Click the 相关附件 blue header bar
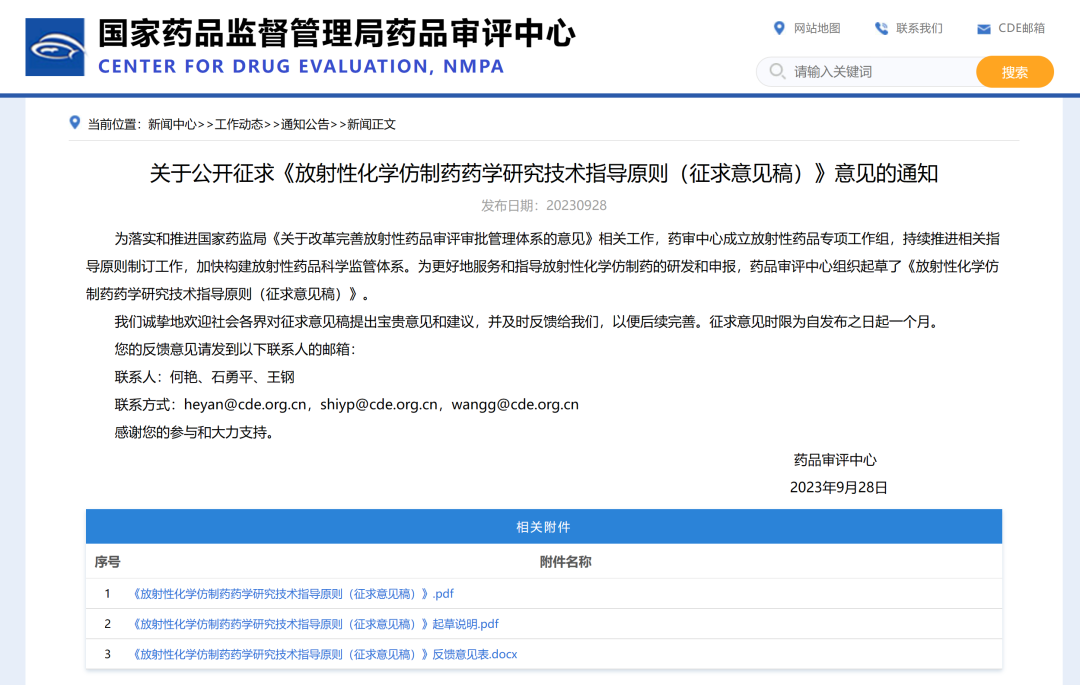The width and height of the screenshot is (1080, 685). click(543, 527)
